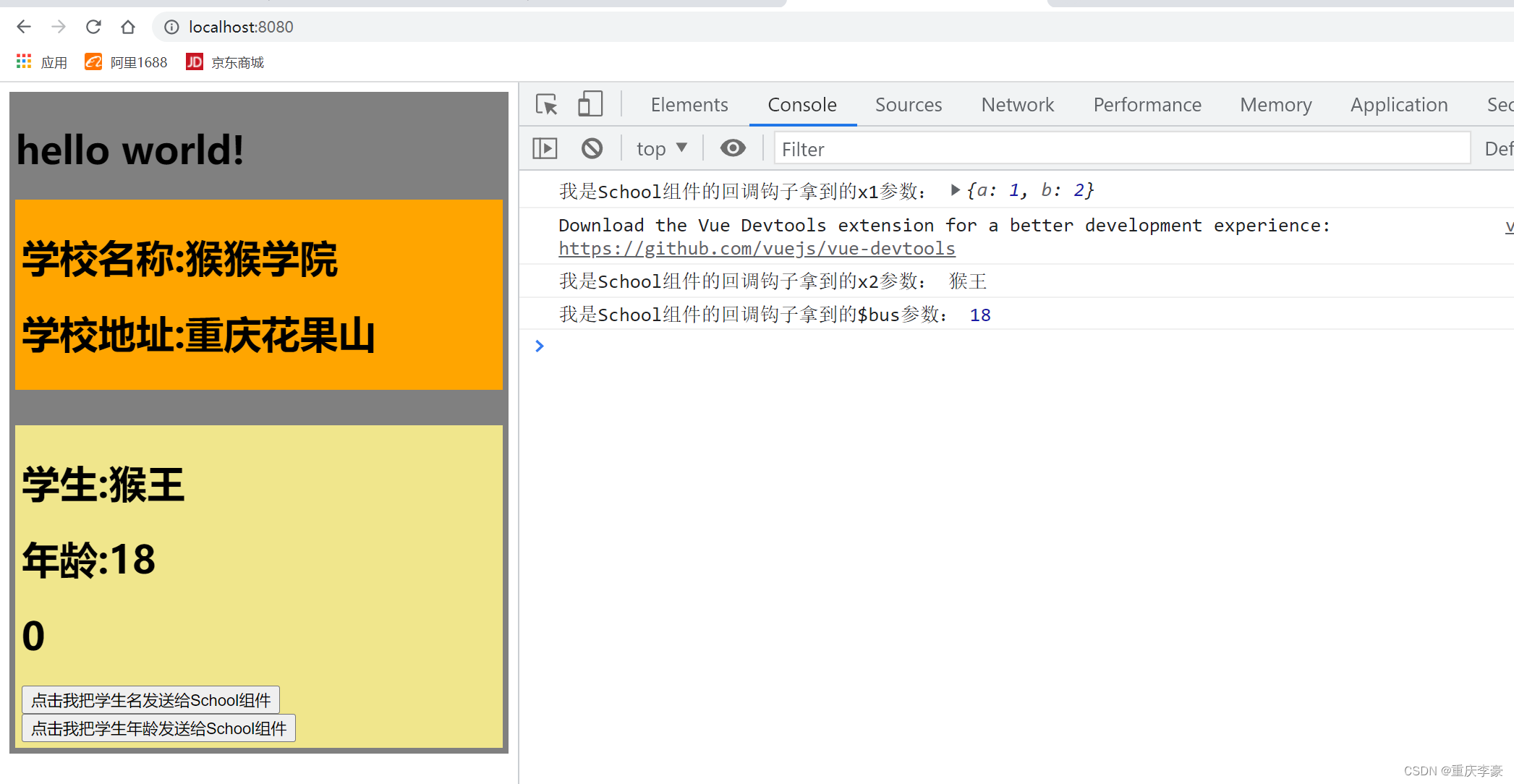Viewport: 1514px width, 784px height.
Task: Switch to the Sources tab
Action: point(909,105)
